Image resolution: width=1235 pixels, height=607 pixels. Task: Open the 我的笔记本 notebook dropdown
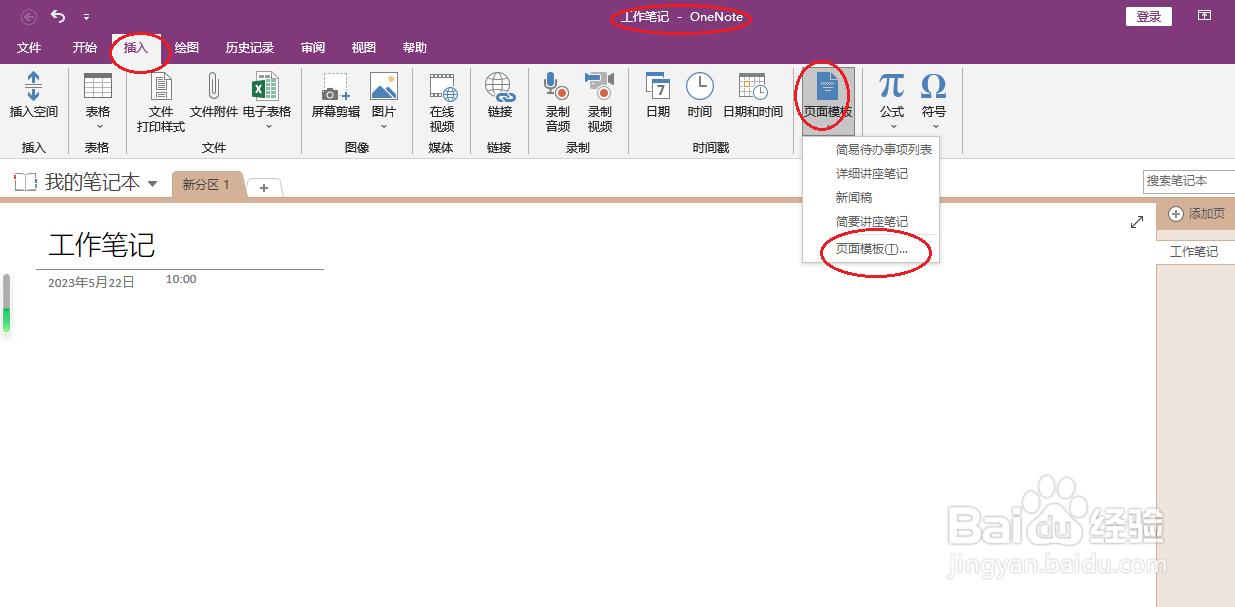[153, 183]
